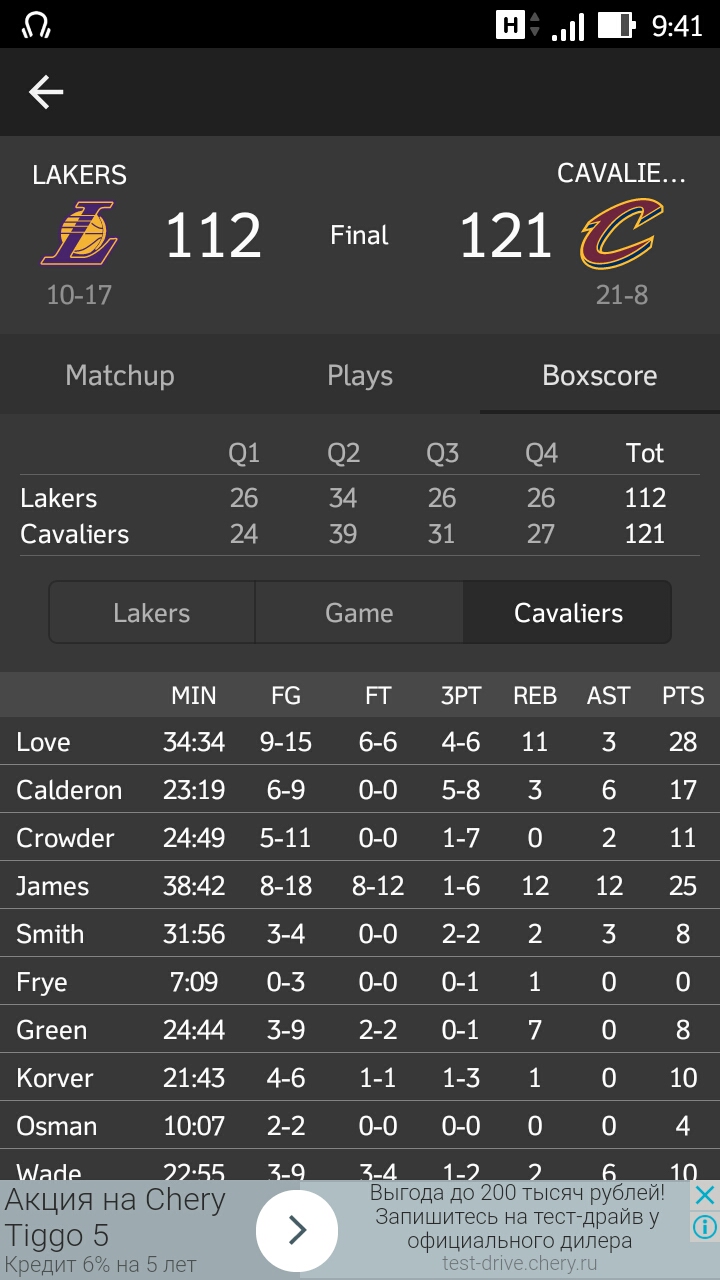Show Game stats segment
Screen dimensions: 720x1280
pos(359,612)
